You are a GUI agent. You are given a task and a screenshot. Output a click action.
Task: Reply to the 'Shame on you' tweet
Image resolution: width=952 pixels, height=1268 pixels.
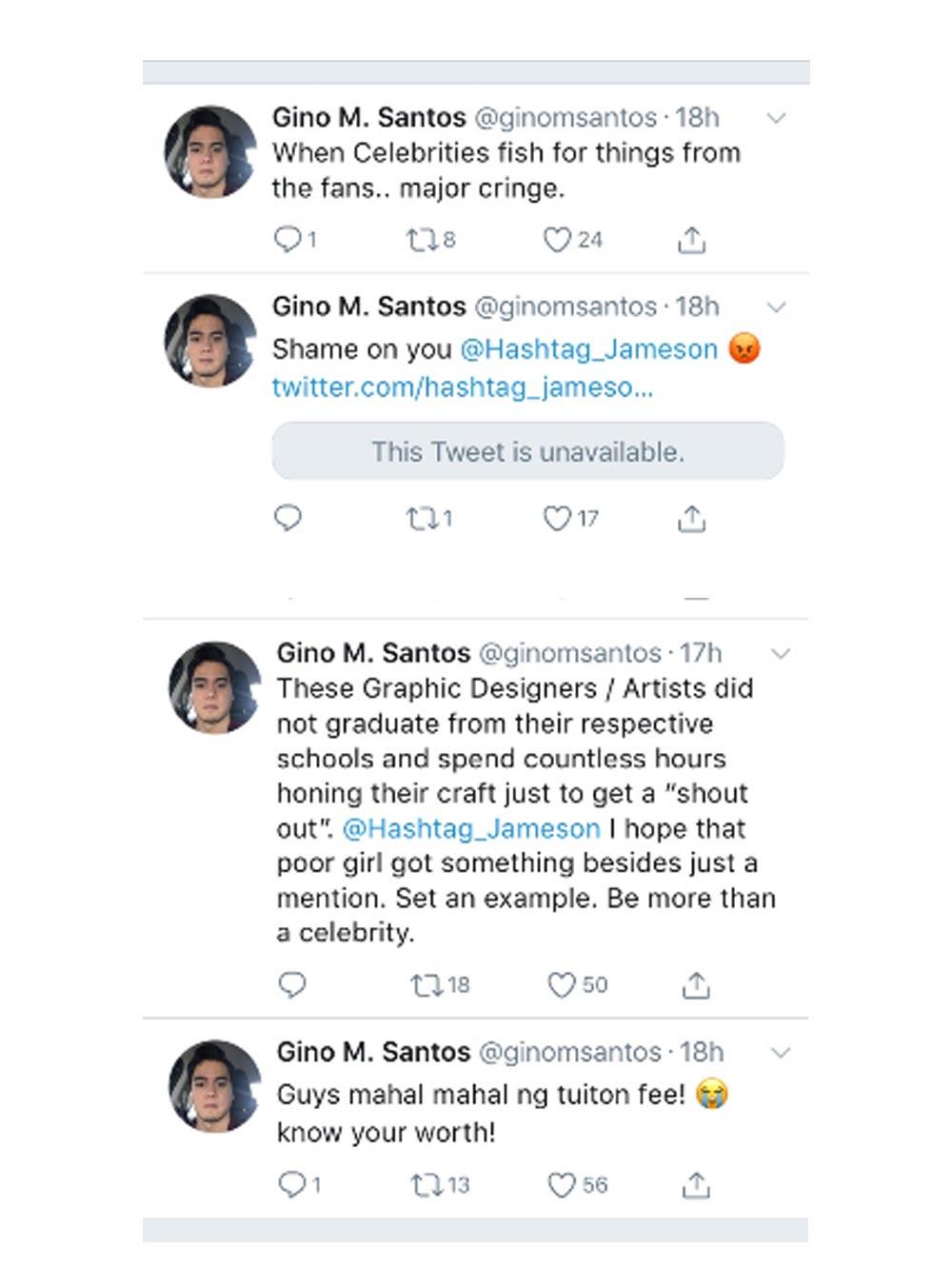(x=288, y=518)
